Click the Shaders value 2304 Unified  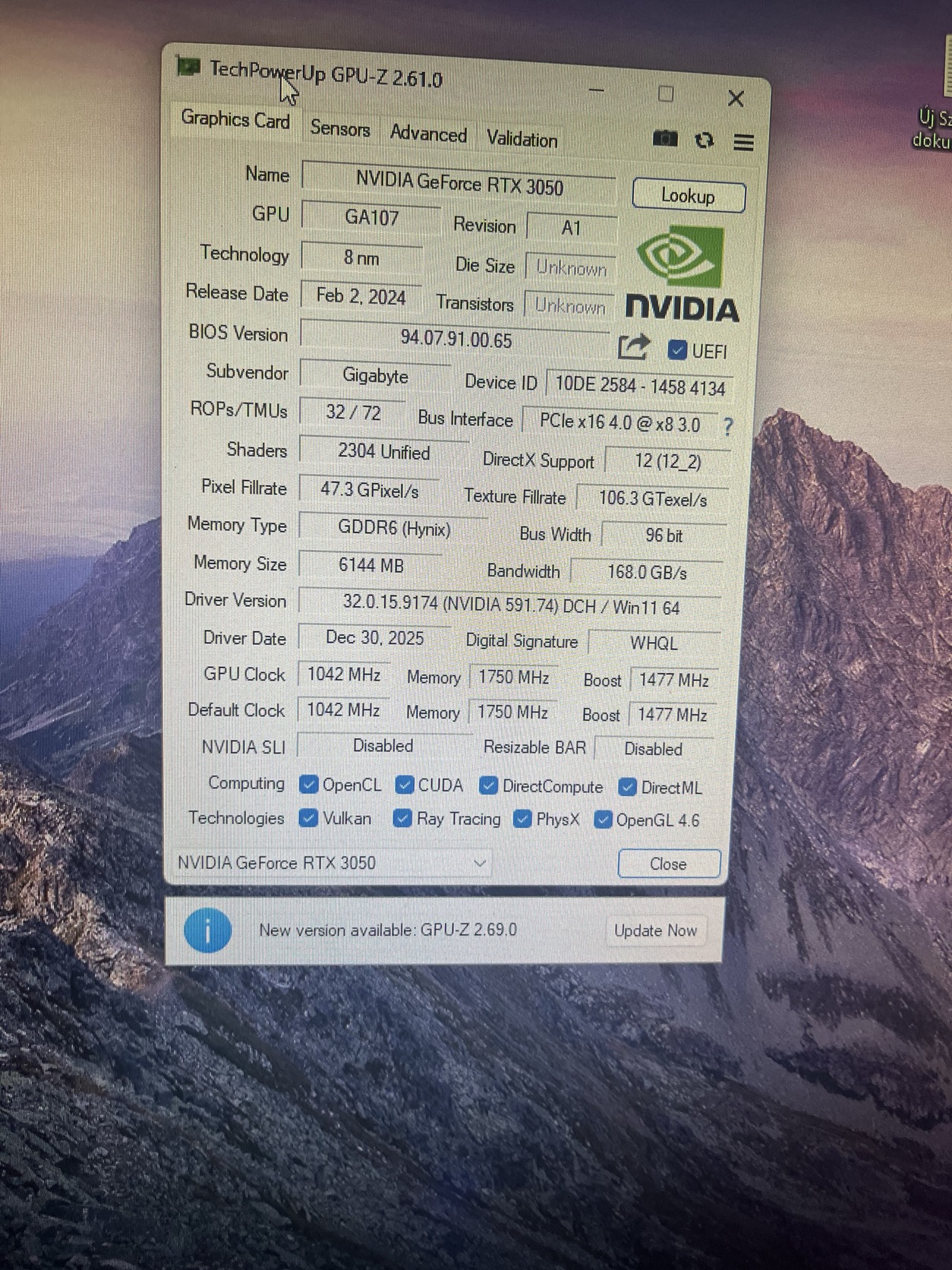(383, 451)
